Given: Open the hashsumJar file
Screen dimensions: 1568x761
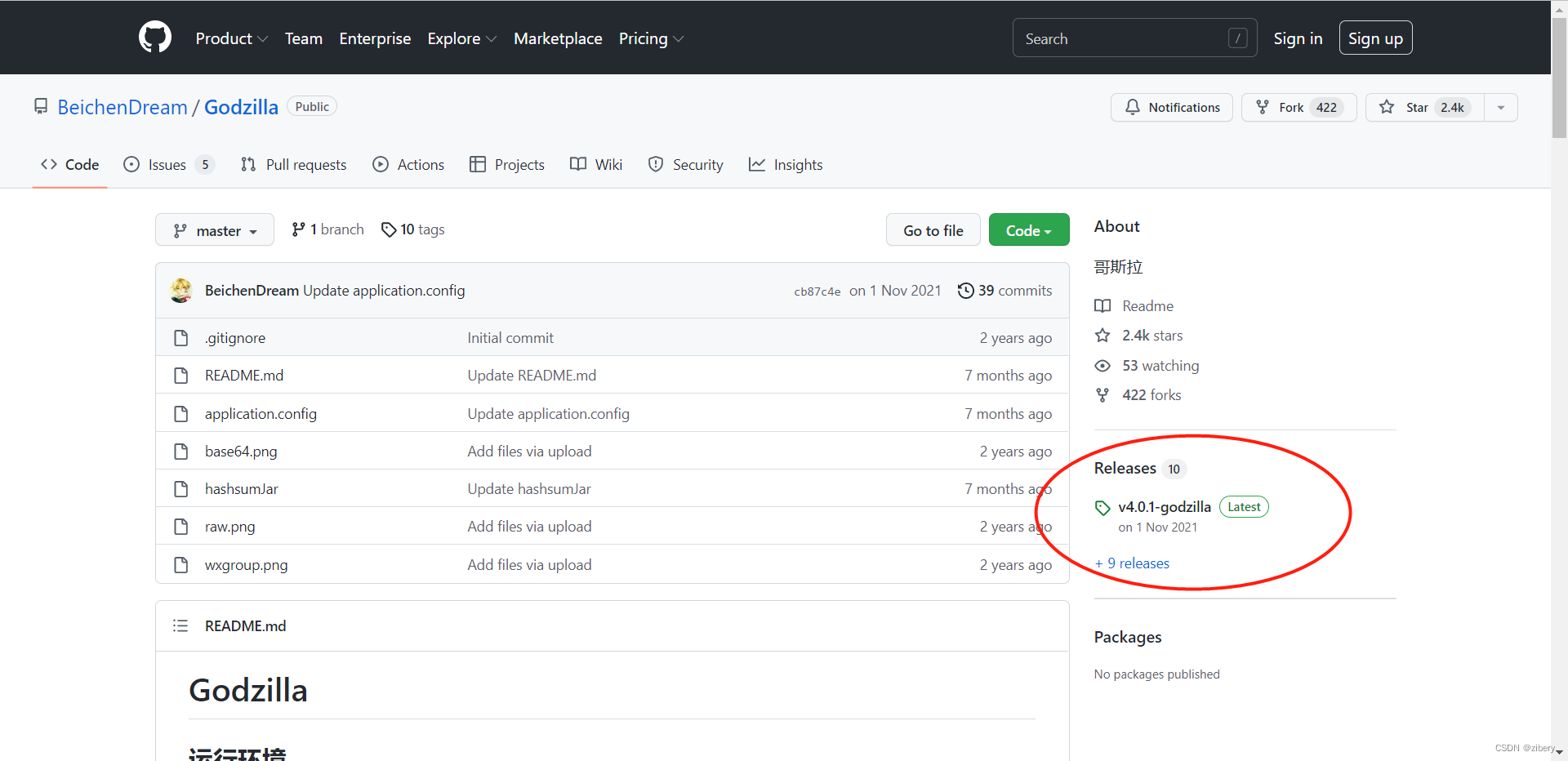Looking at the screenshot, I should (x=242, y=489).
